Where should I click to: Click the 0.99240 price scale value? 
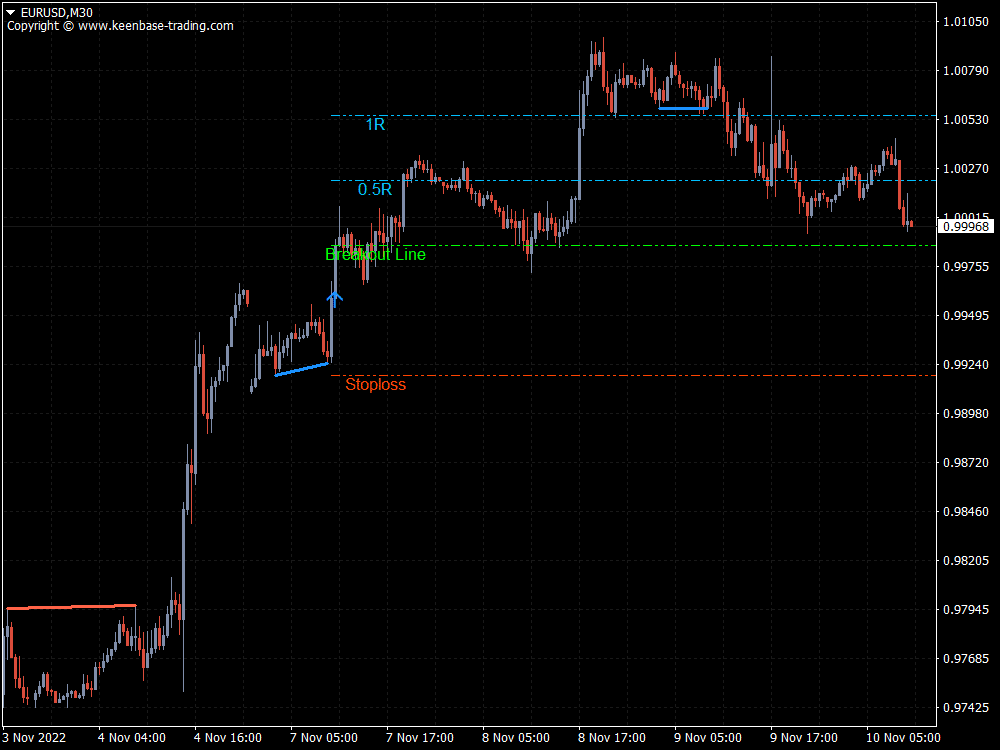[x=966, y=365]
